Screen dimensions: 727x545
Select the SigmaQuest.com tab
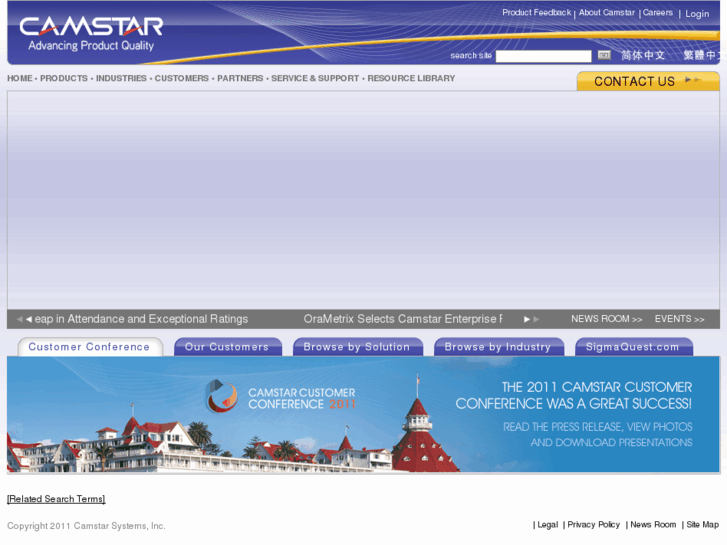click(x=633, y=347)
